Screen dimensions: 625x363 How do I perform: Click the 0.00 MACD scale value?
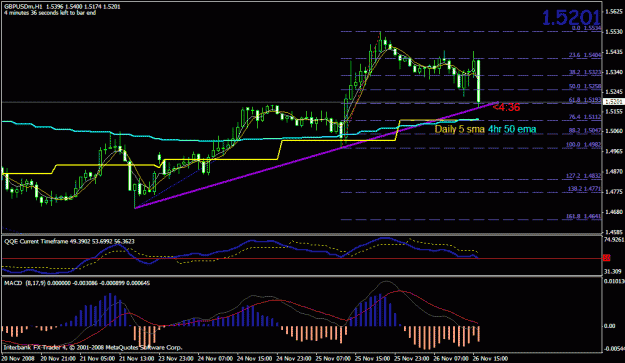[610, 326]
